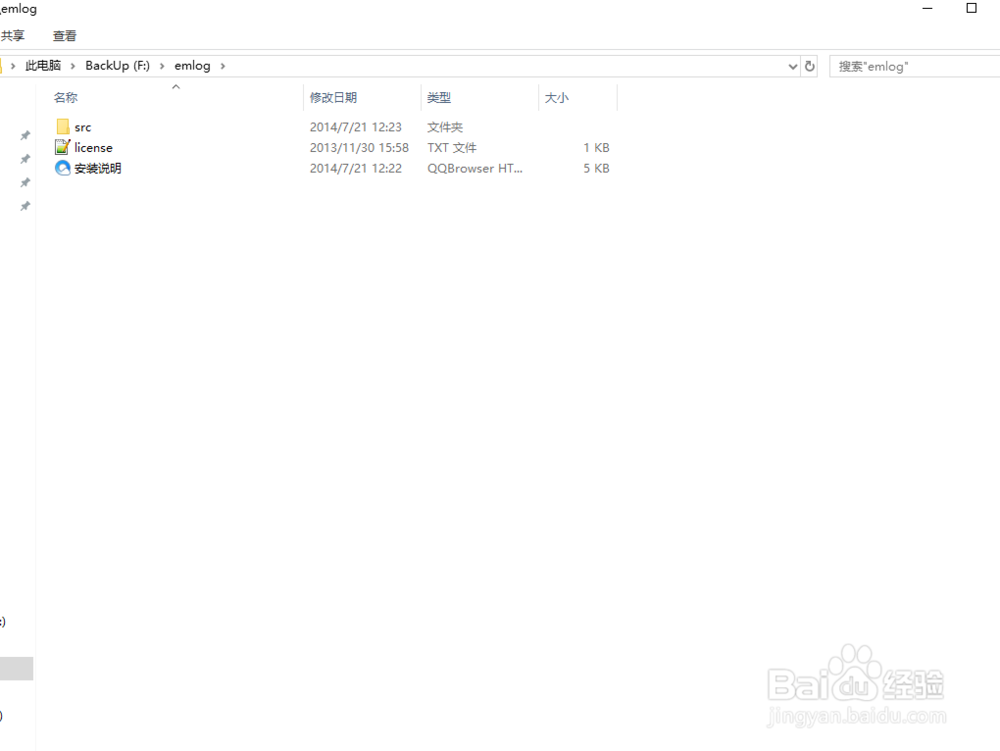Open the 查看 ribbon tab

click(x=64, y=36)
